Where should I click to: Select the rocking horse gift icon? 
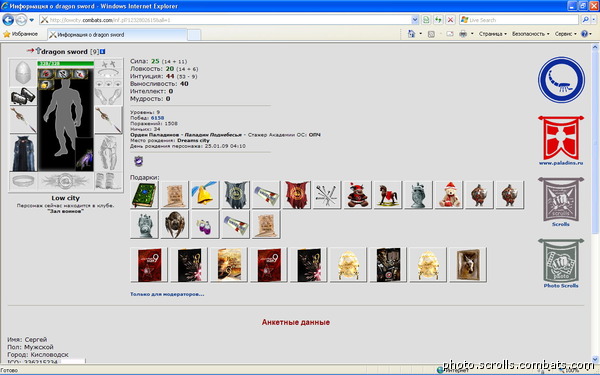(x=388, y=195)
